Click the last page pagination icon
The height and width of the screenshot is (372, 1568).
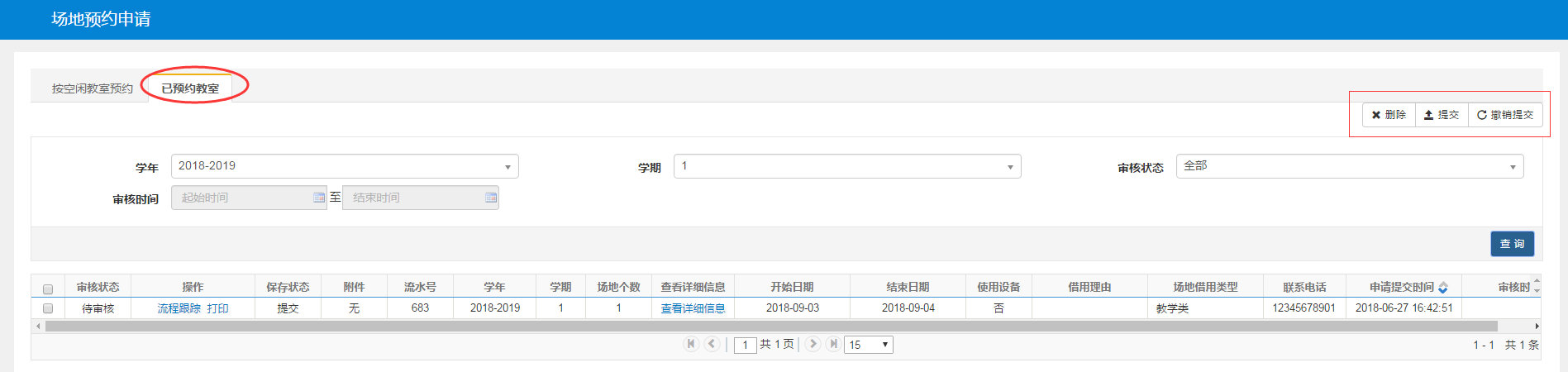[833, 344]
